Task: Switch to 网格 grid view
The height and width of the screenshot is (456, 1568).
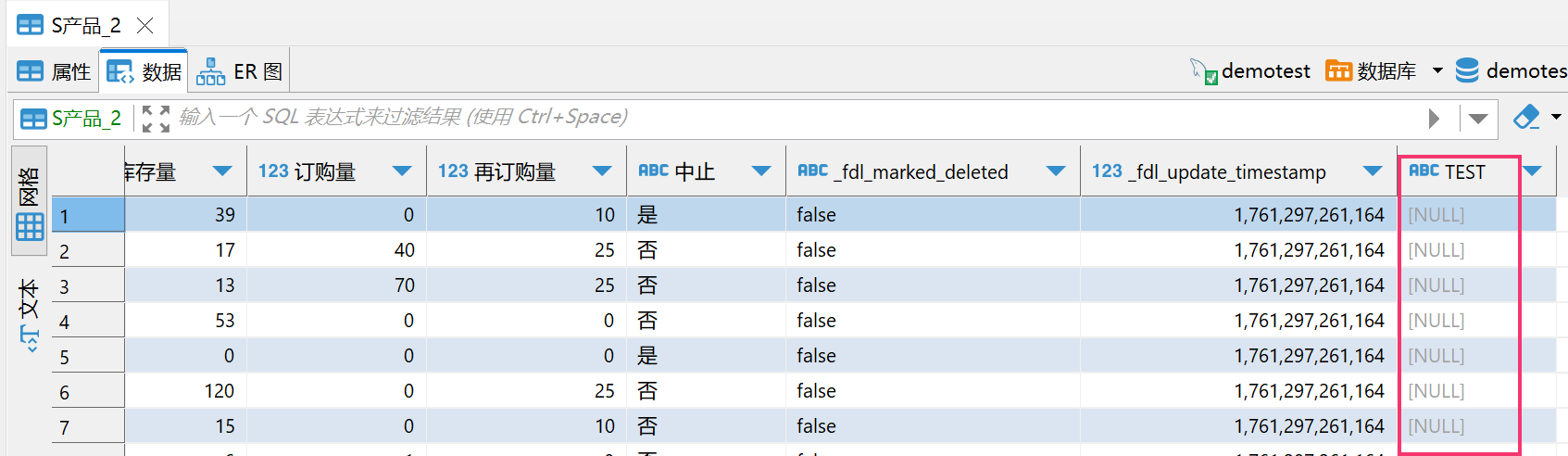Action: point(29,200)
